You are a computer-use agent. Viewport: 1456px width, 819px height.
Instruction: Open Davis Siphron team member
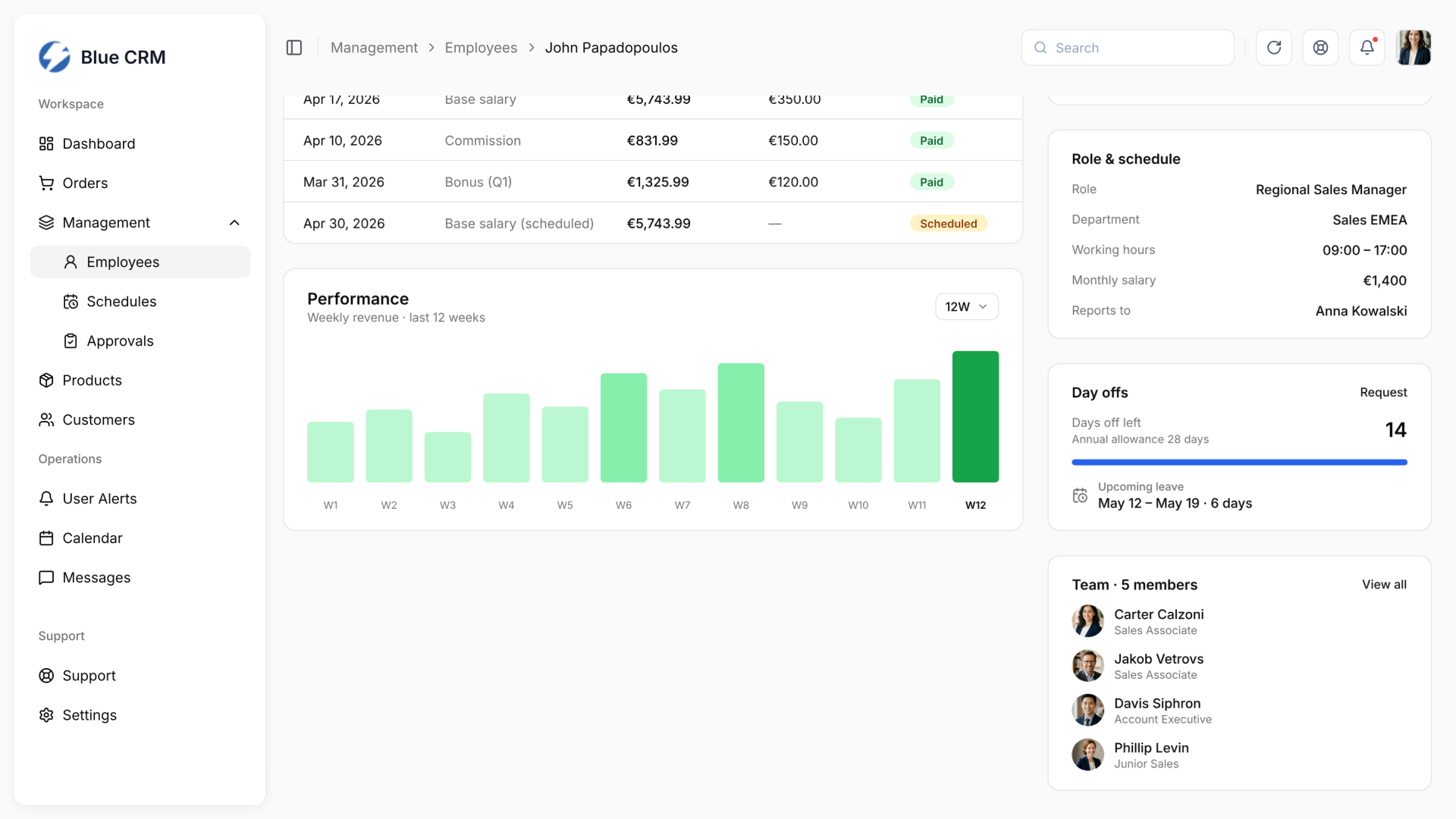coord(1239,711)
